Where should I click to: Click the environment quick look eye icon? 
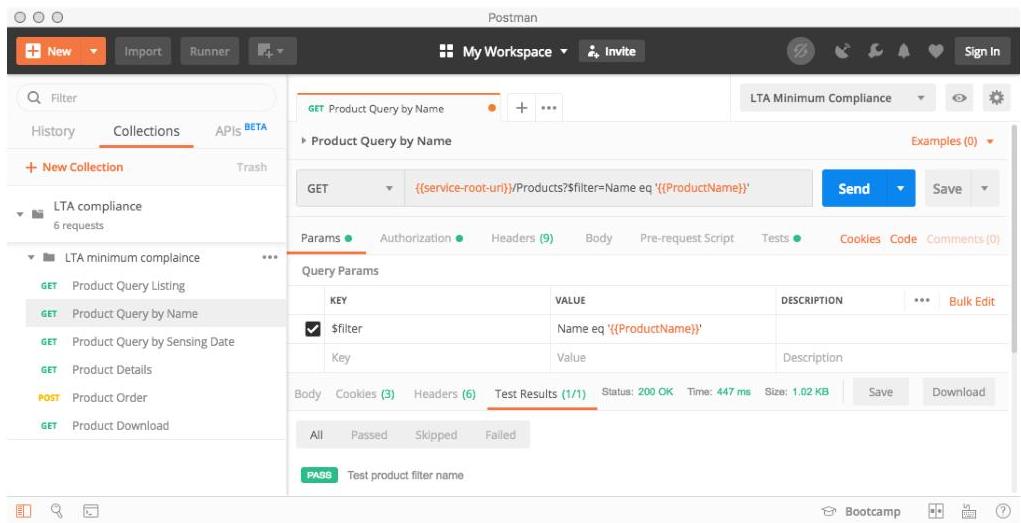959,98
